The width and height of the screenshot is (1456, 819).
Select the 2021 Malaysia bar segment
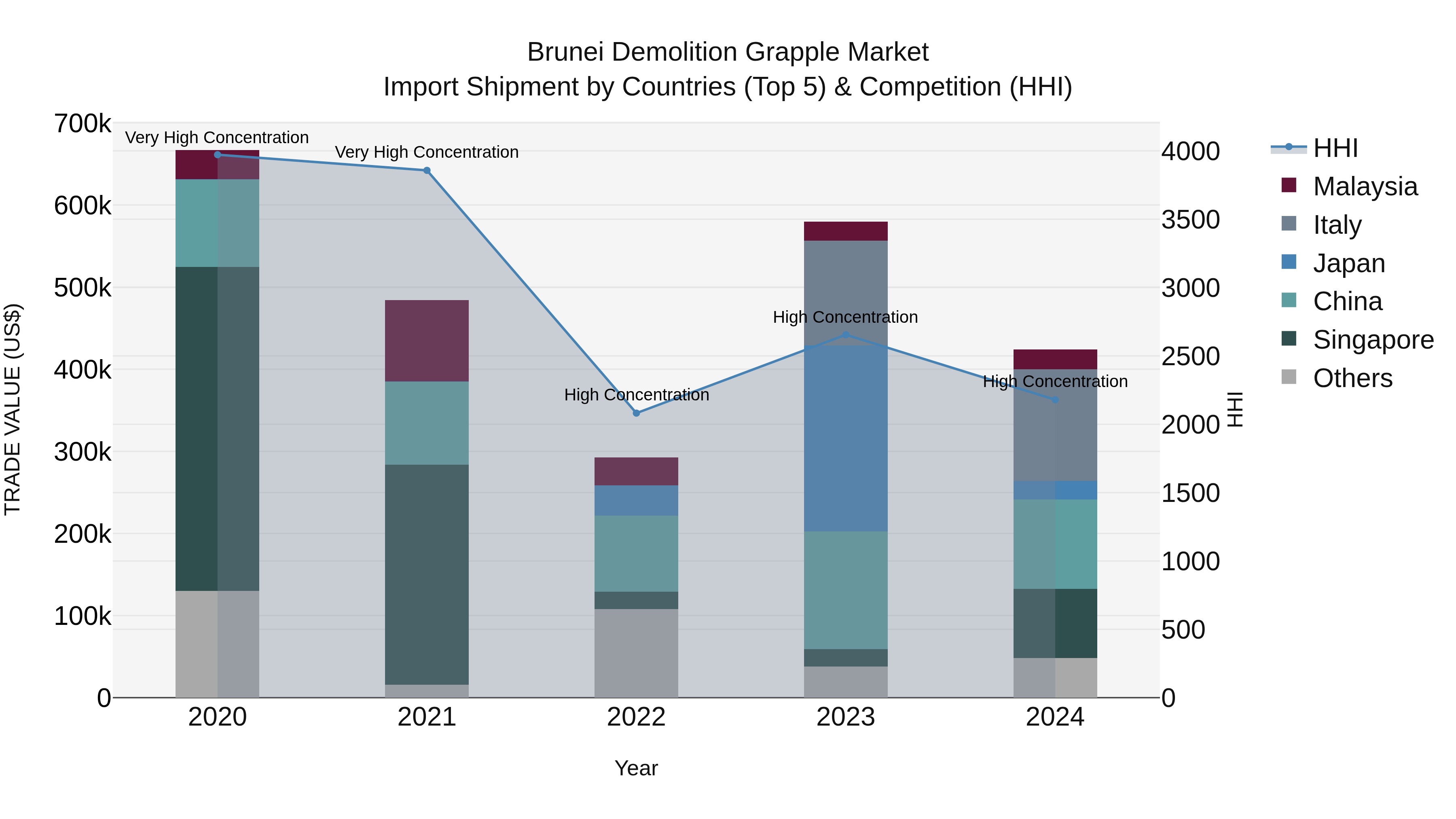pyautogui.click(x=427, y=341)
